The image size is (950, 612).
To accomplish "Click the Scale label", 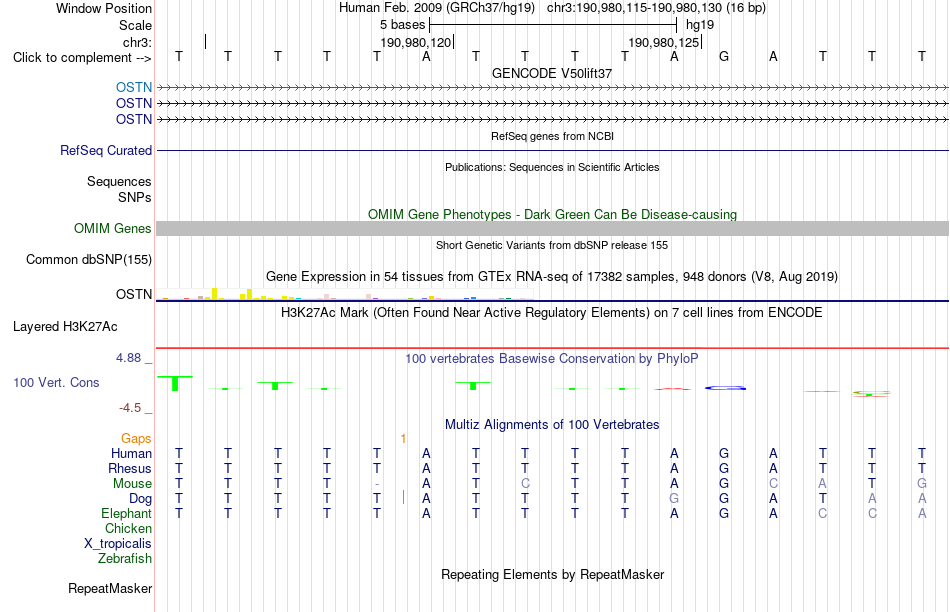I will coord(136,25).
